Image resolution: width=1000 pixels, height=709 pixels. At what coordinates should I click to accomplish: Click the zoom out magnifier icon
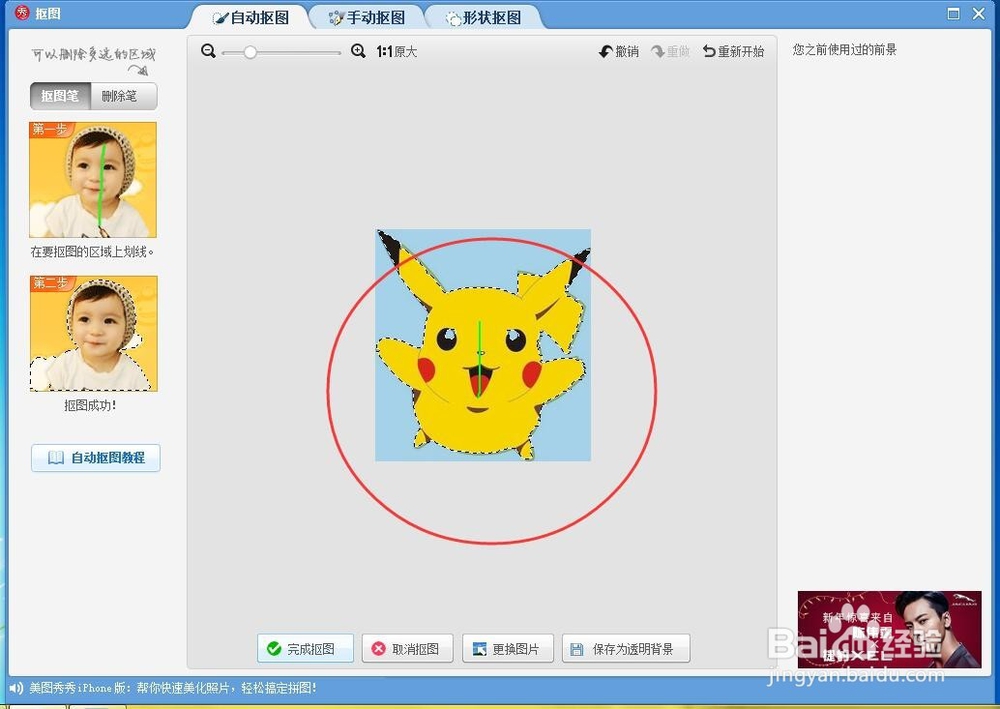pos(208,51)
